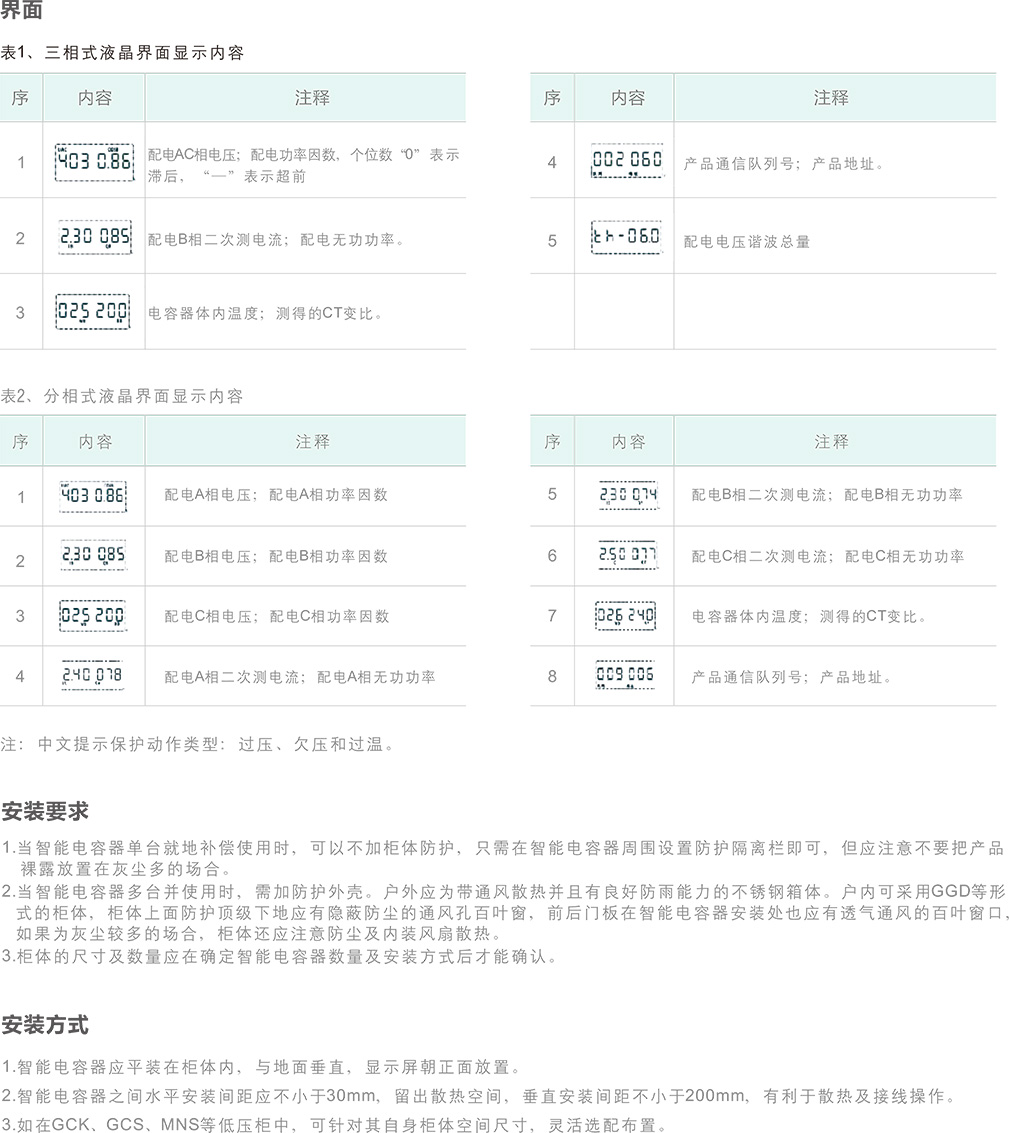
Task: Click the '表2、分相式液晶界面显示内容' table caption
Action: 122,396
